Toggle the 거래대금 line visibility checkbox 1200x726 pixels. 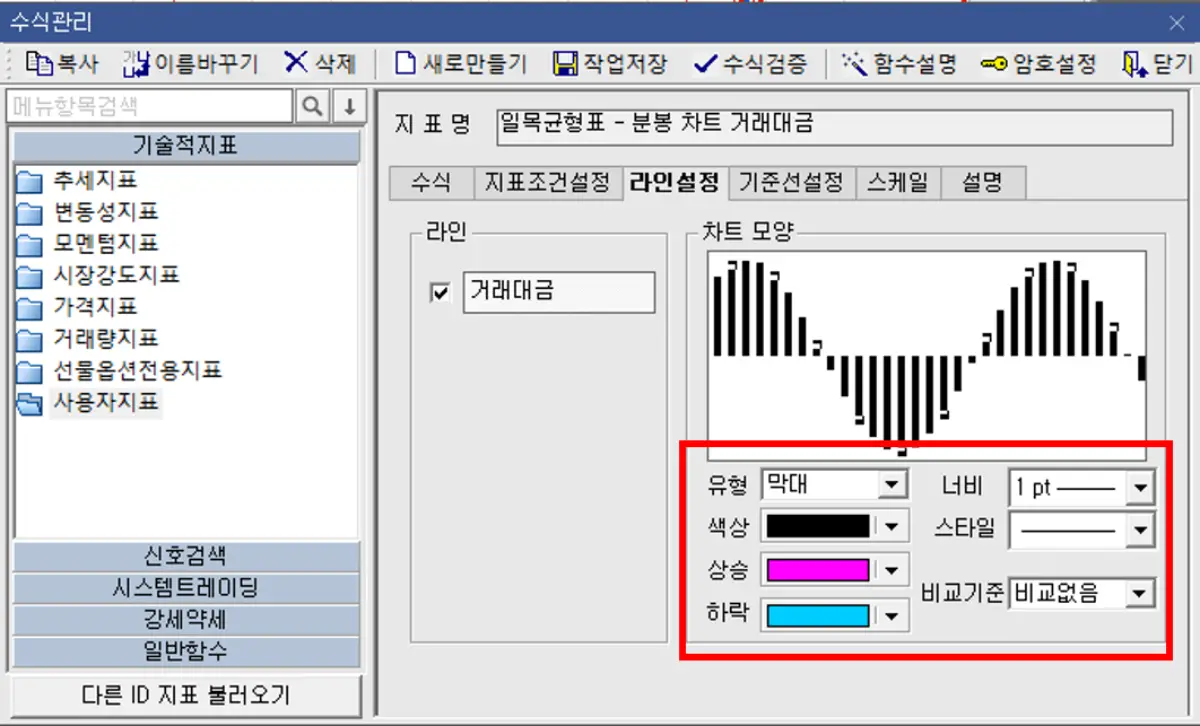(x=438, y=292)
